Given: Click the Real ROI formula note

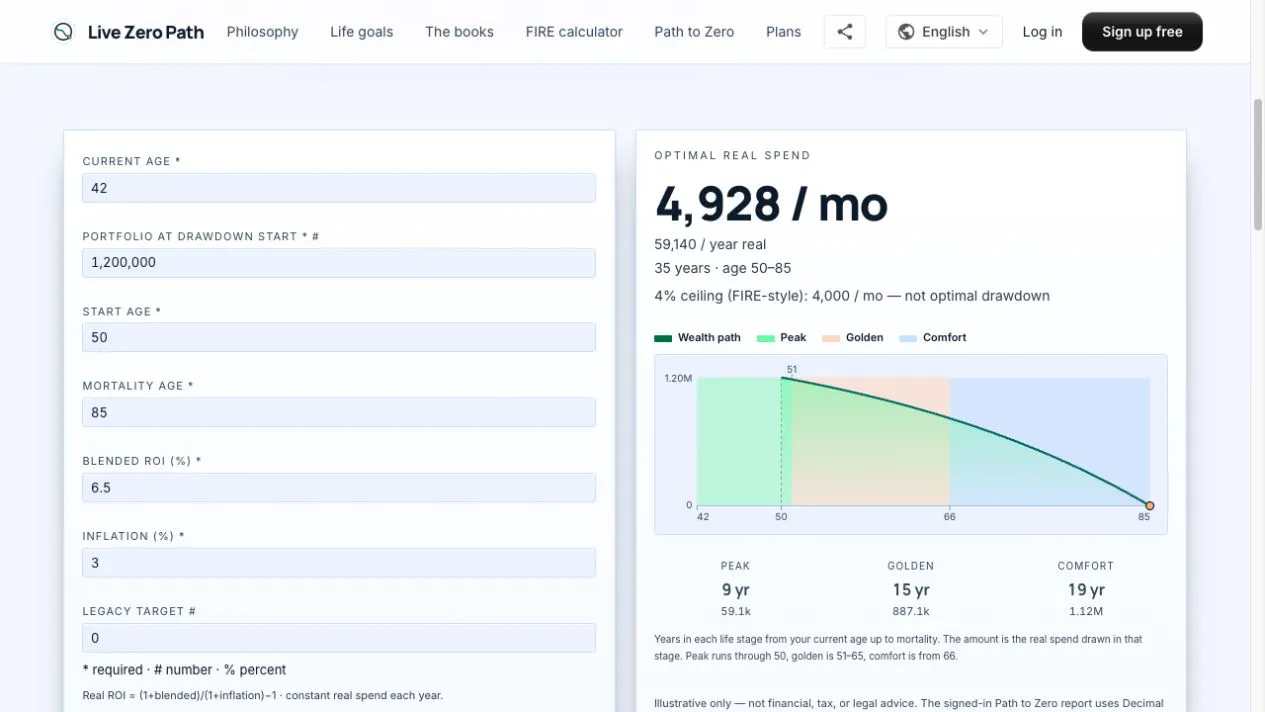Looking at the screenshot, I should coord(263,695).
